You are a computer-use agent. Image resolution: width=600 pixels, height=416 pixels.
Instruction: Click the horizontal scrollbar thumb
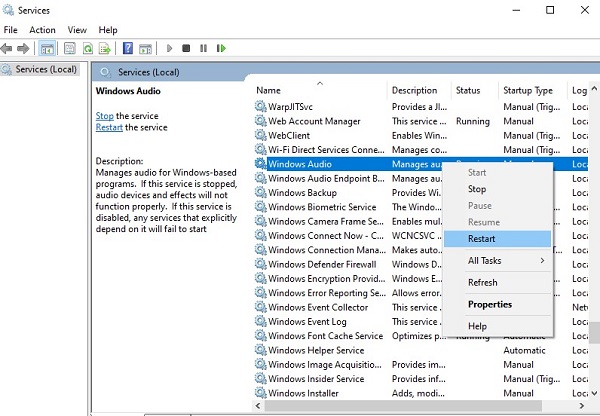[403, 406]
